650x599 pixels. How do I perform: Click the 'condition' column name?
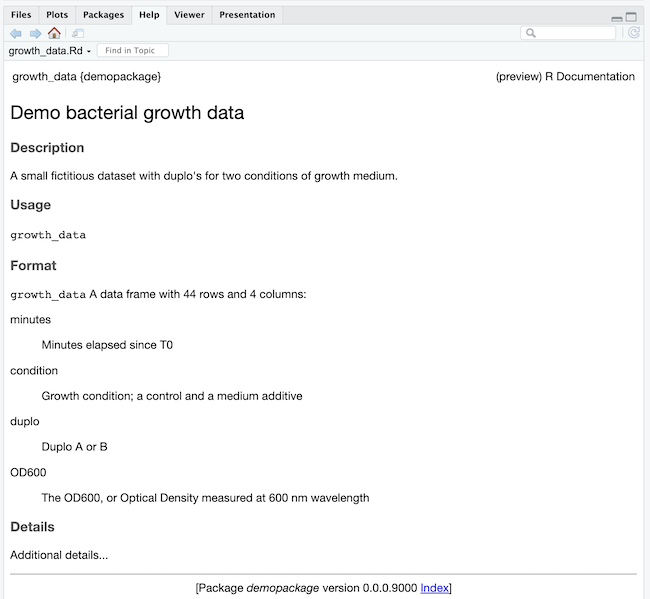34,371
